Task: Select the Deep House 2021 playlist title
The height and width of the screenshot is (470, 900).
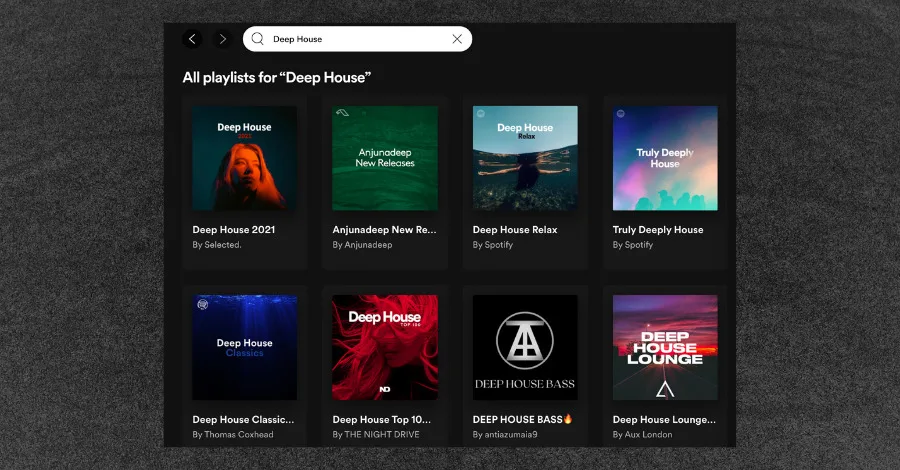Action: [234, 230]
